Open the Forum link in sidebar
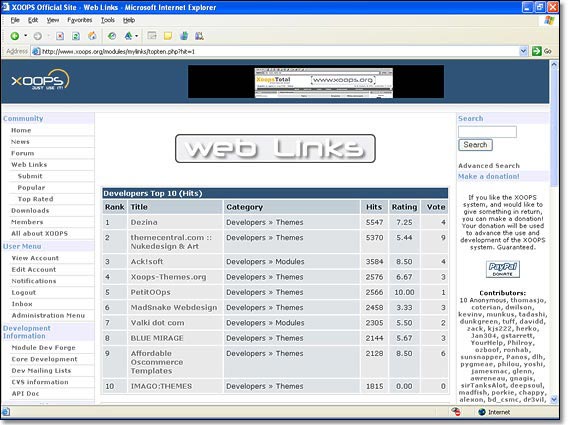The image size is (580, 425). (x=23, y=153)
